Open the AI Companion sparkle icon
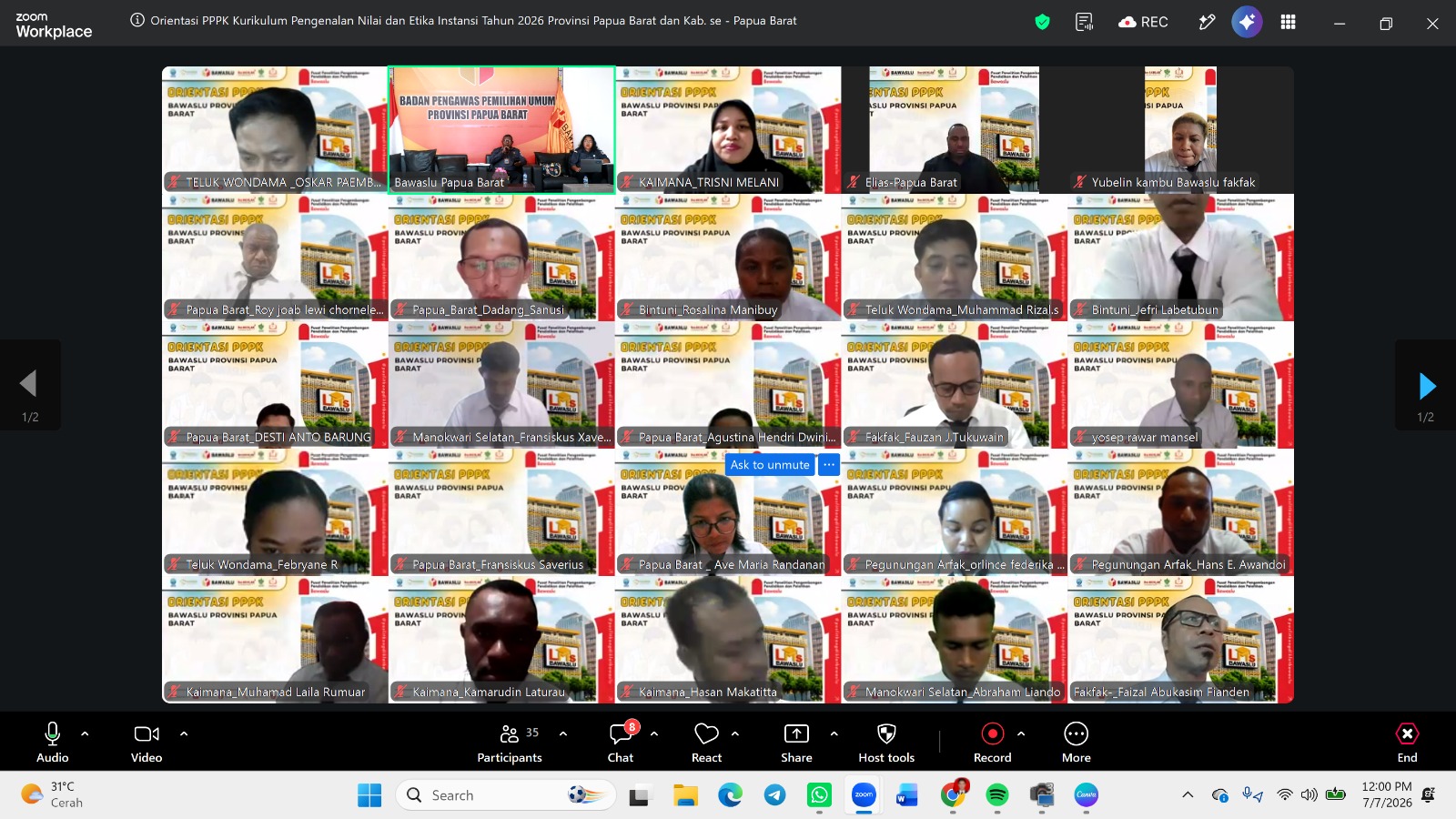Viewport: 1456px width, 819px height. tap(1247, 22)
